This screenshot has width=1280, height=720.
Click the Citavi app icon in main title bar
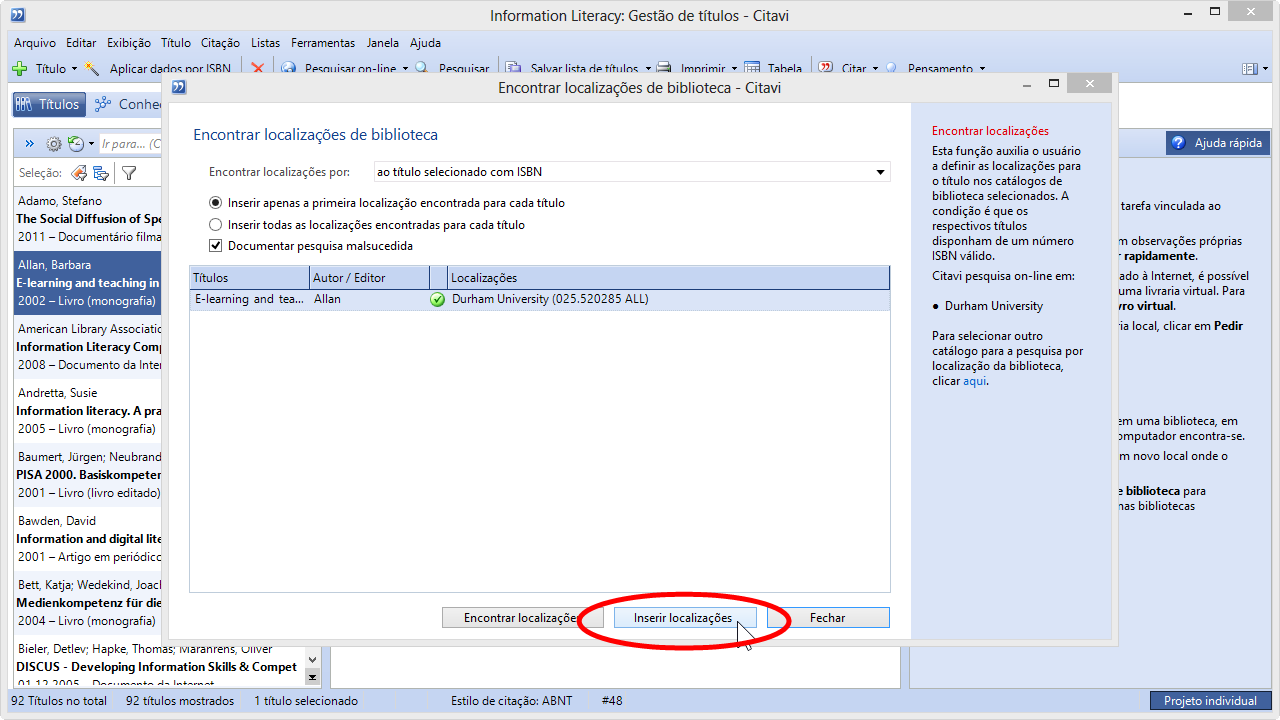click(x=17, y=15)
